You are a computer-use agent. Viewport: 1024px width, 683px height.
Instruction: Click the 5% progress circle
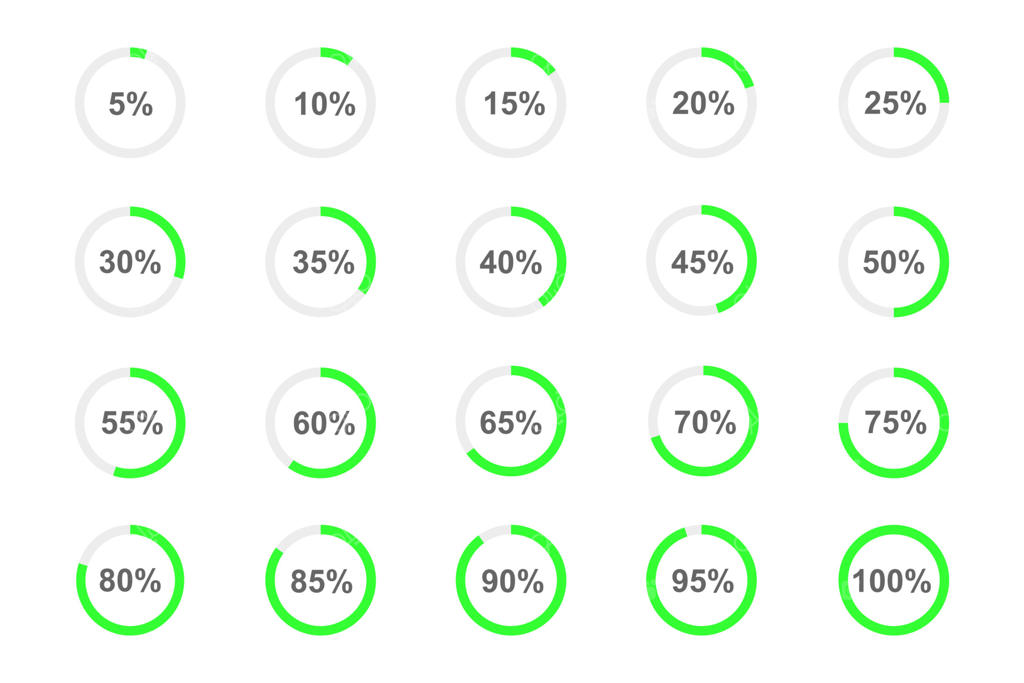point(130,102)
